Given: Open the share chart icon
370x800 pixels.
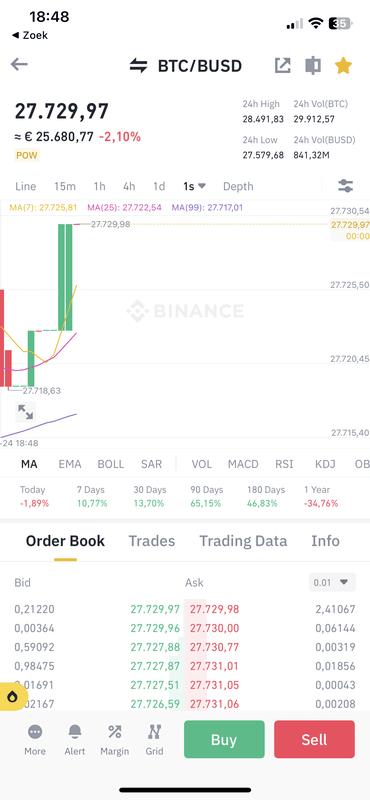Looking at the screenshot, I should pos(282,65).
